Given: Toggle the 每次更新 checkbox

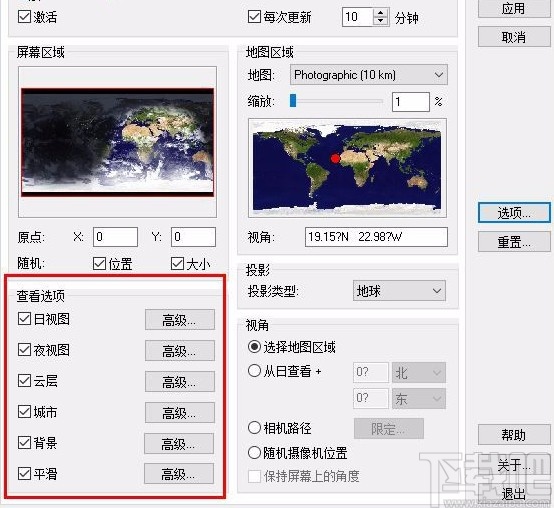Looking at the screenshot, I should 254,17.
